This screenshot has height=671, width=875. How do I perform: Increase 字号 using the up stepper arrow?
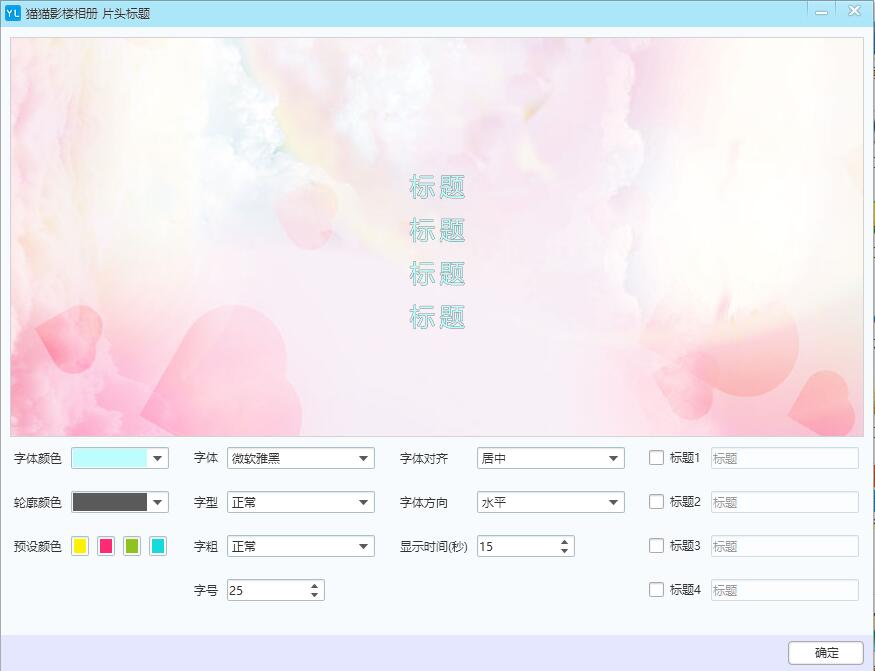[x=314, y=584]
